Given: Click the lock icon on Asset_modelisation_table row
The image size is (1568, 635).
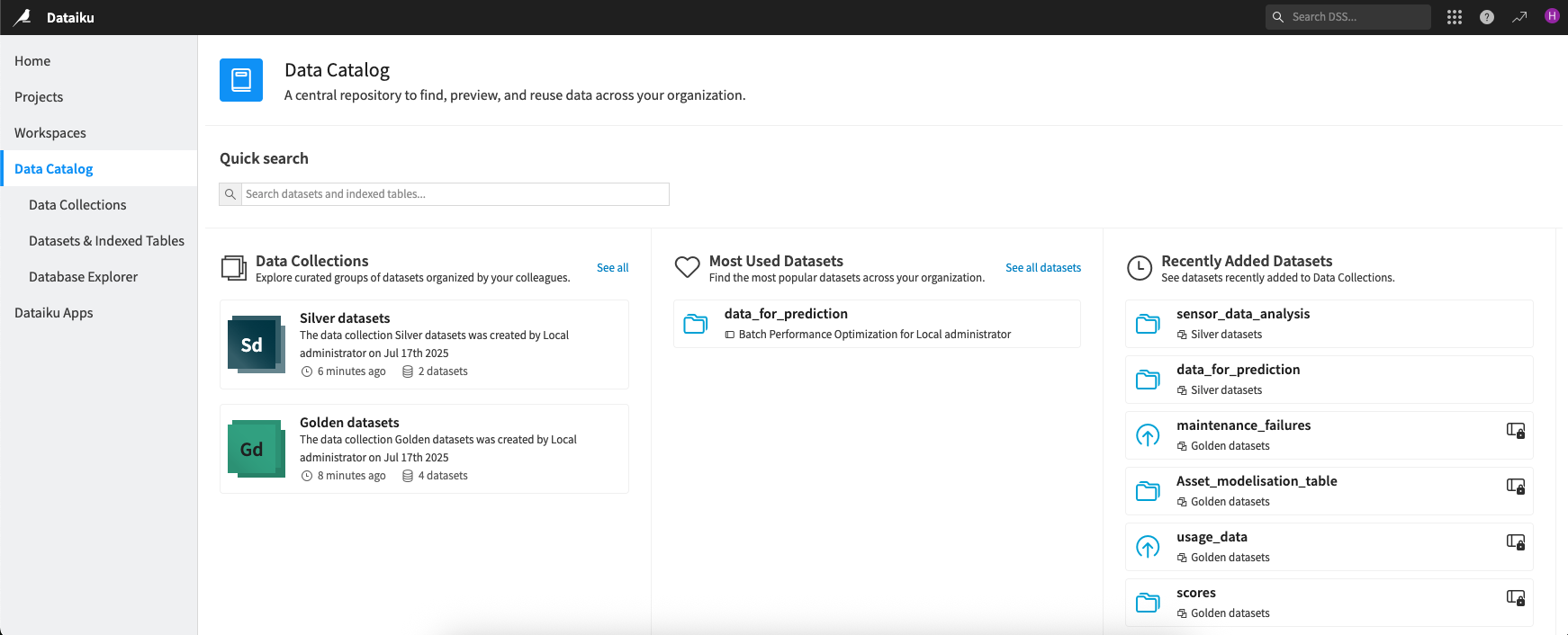Looking at the screenshot, I should pyautogui.click(x=1516, y=487).
